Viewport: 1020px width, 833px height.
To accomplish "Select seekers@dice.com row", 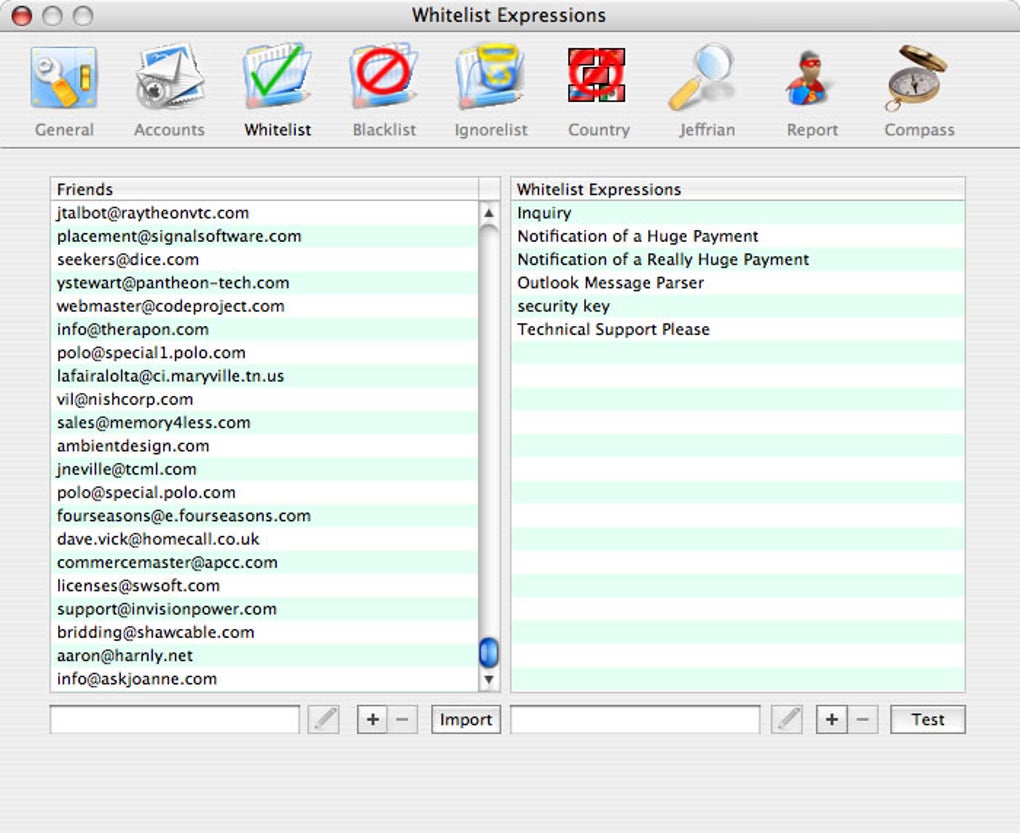I will coord(264,259).
